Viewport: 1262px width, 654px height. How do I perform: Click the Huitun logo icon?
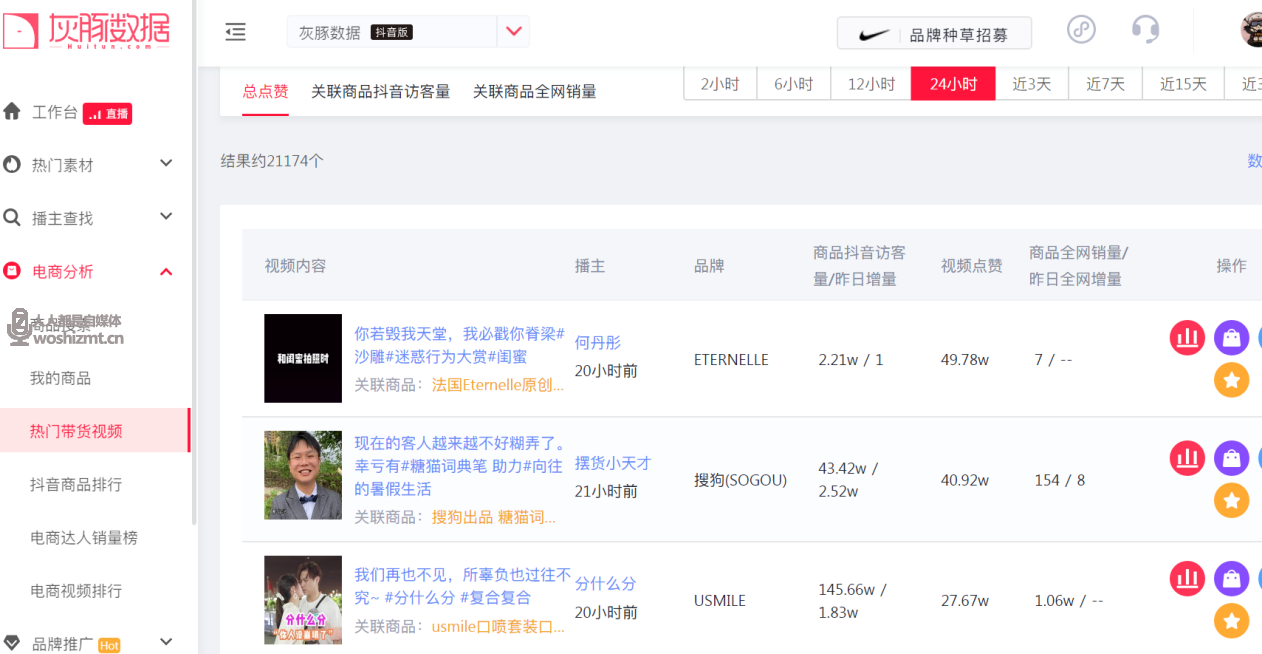click(x=20, y=31)
